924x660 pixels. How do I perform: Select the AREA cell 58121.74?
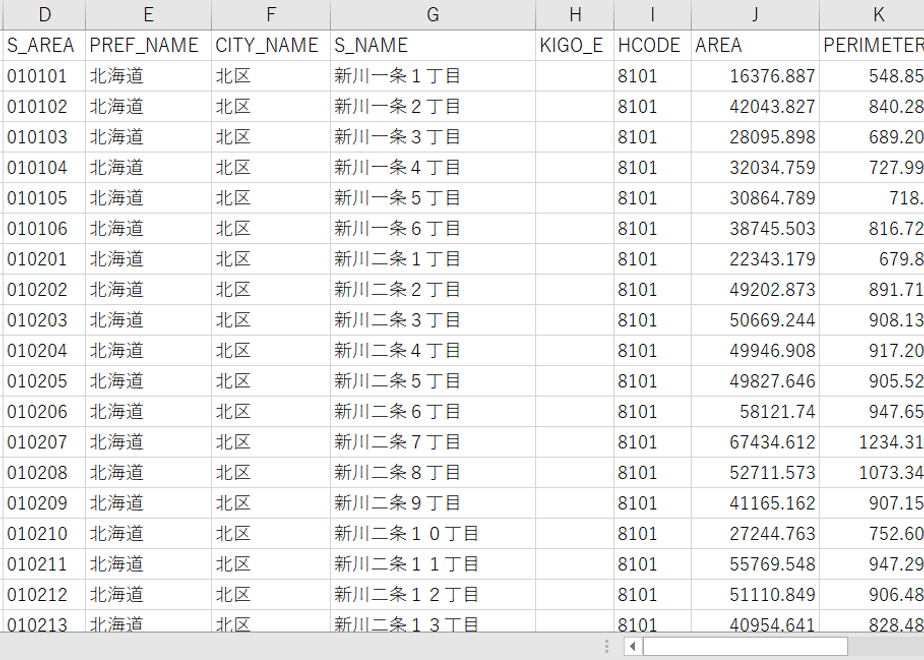point(755,411)
